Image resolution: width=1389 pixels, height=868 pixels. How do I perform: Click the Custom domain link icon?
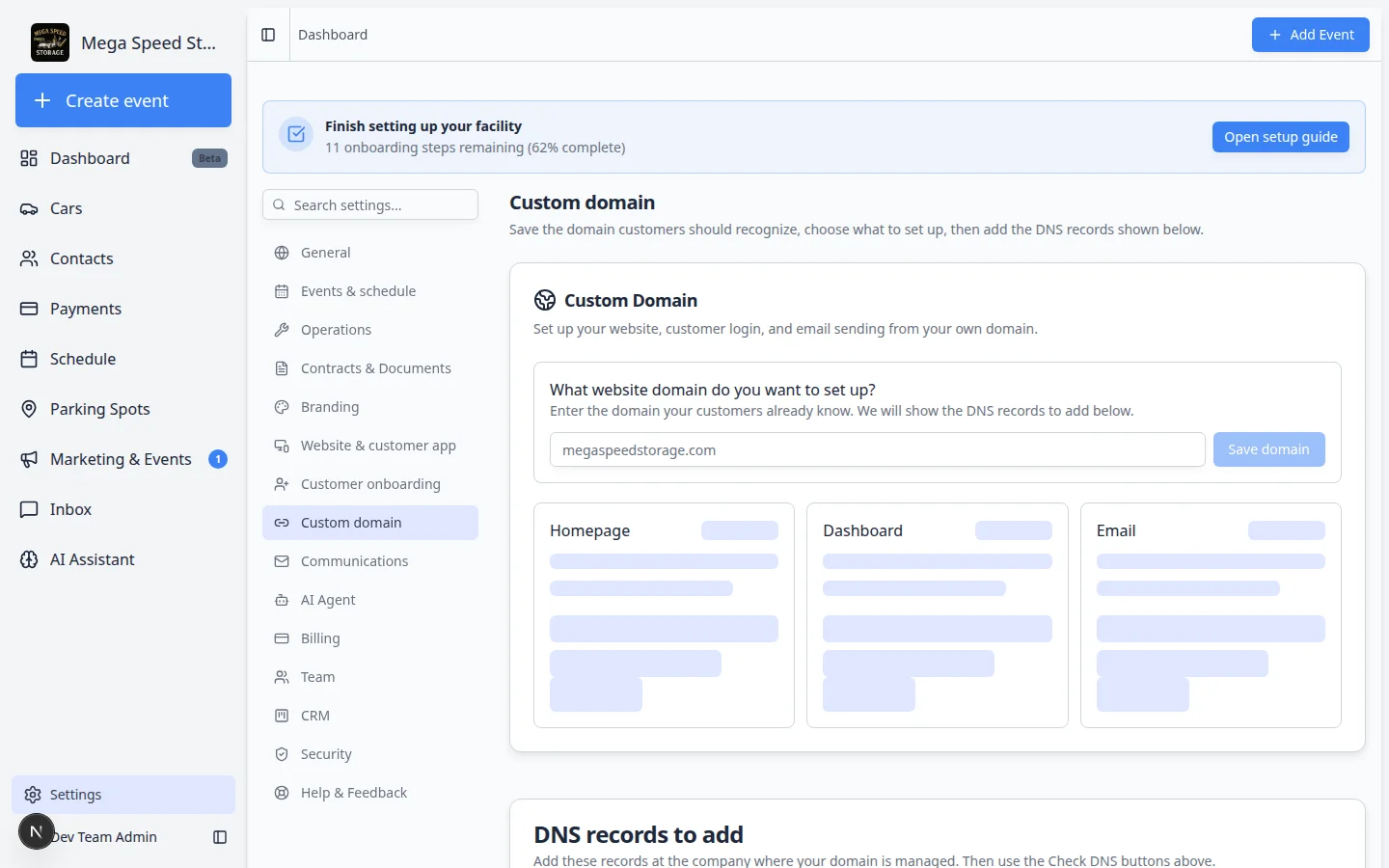point(282,523)
